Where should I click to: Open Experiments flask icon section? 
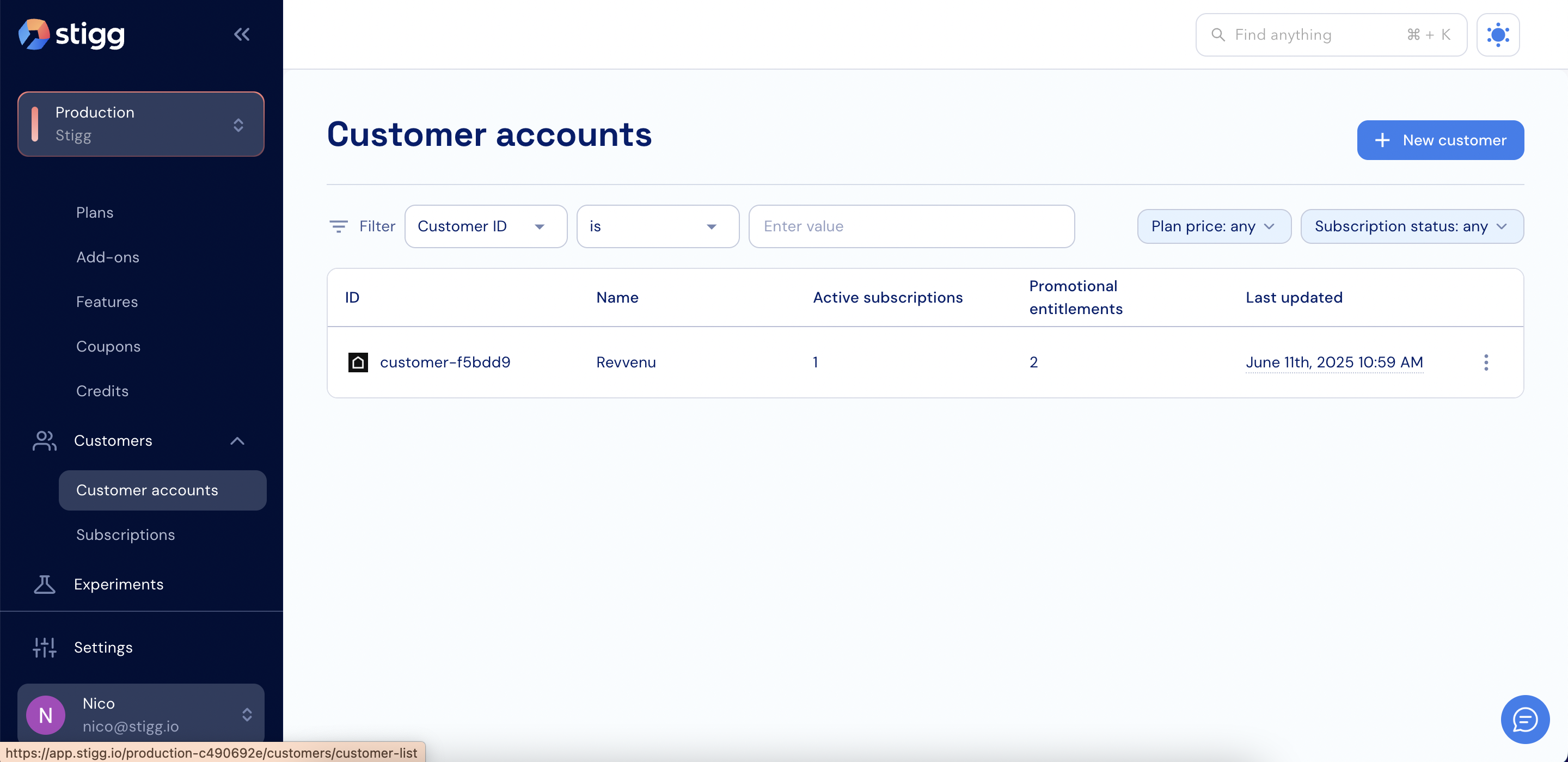point(45,584)
